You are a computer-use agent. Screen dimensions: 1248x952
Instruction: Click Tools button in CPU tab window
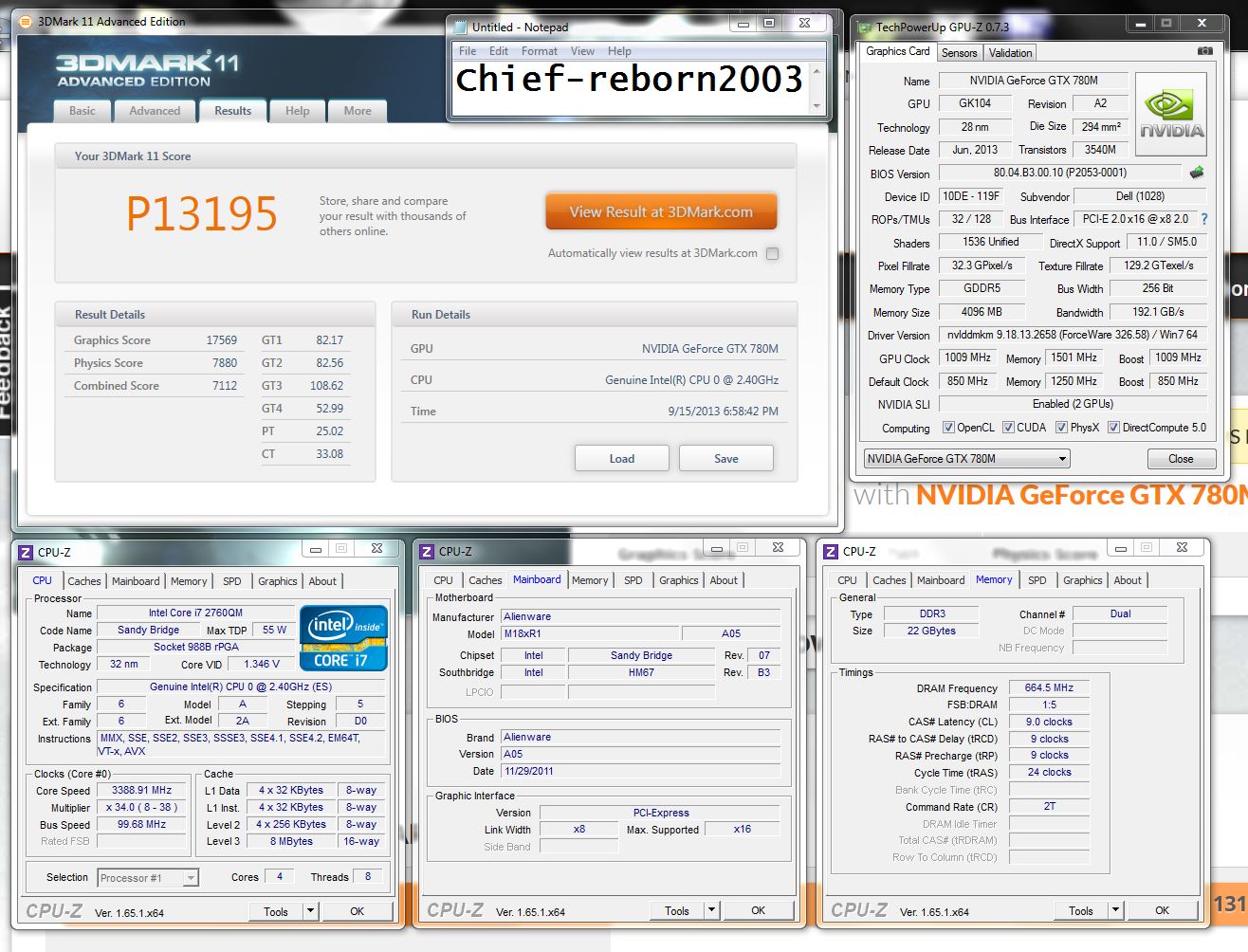click(x=276, y=911)
